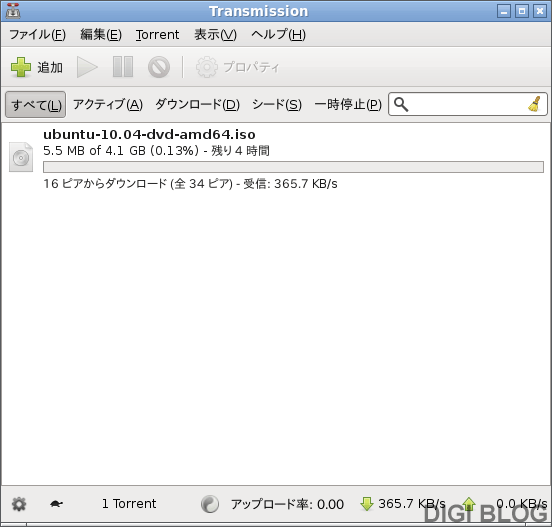
Task: Open プロパティ properties gear button
Action: tap(238, 67)
